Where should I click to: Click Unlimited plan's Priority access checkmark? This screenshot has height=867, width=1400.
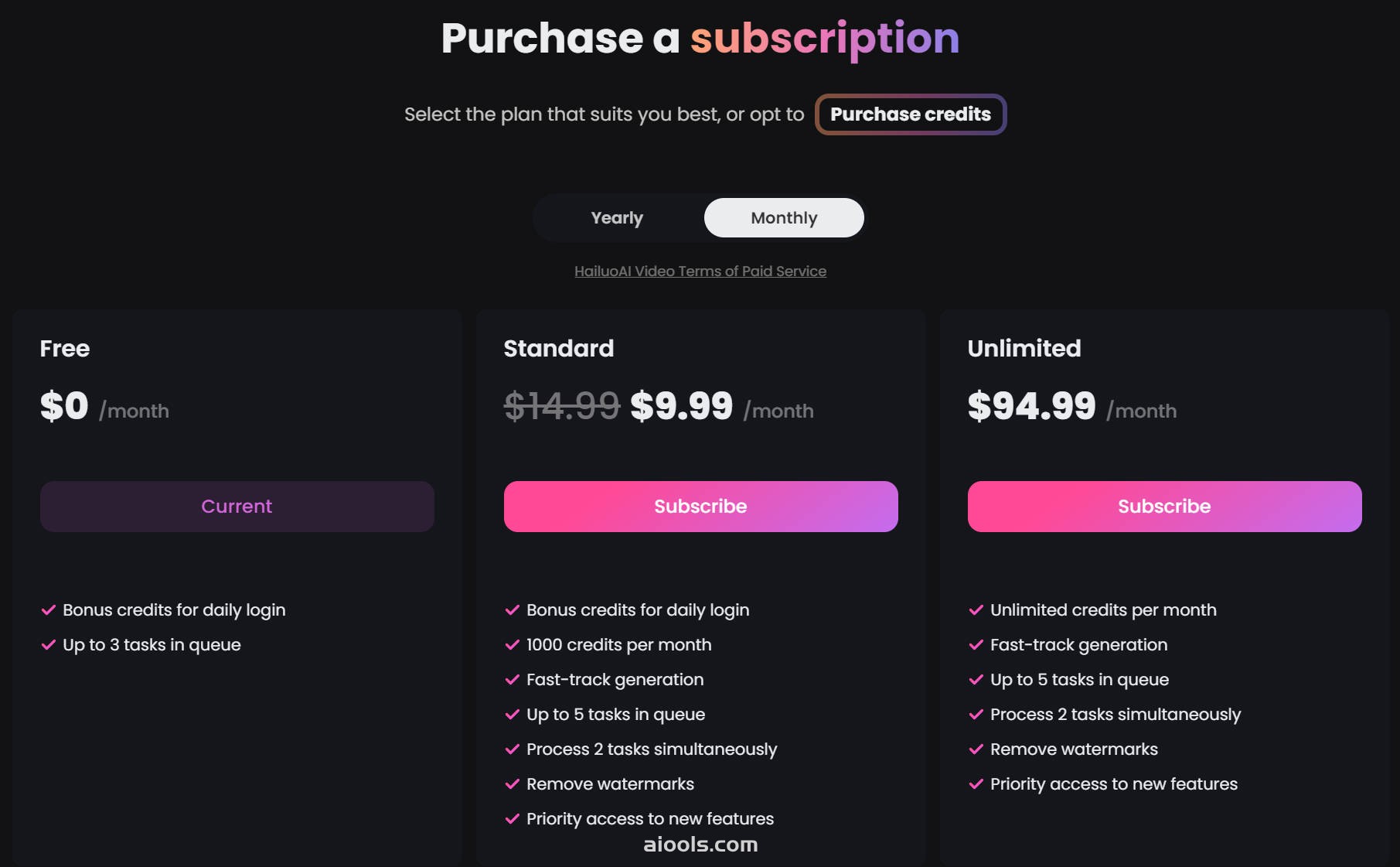976,784
